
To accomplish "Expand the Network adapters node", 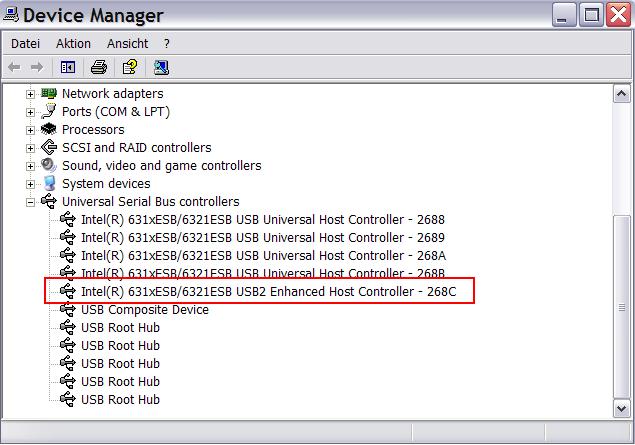I will click(30, 94).
